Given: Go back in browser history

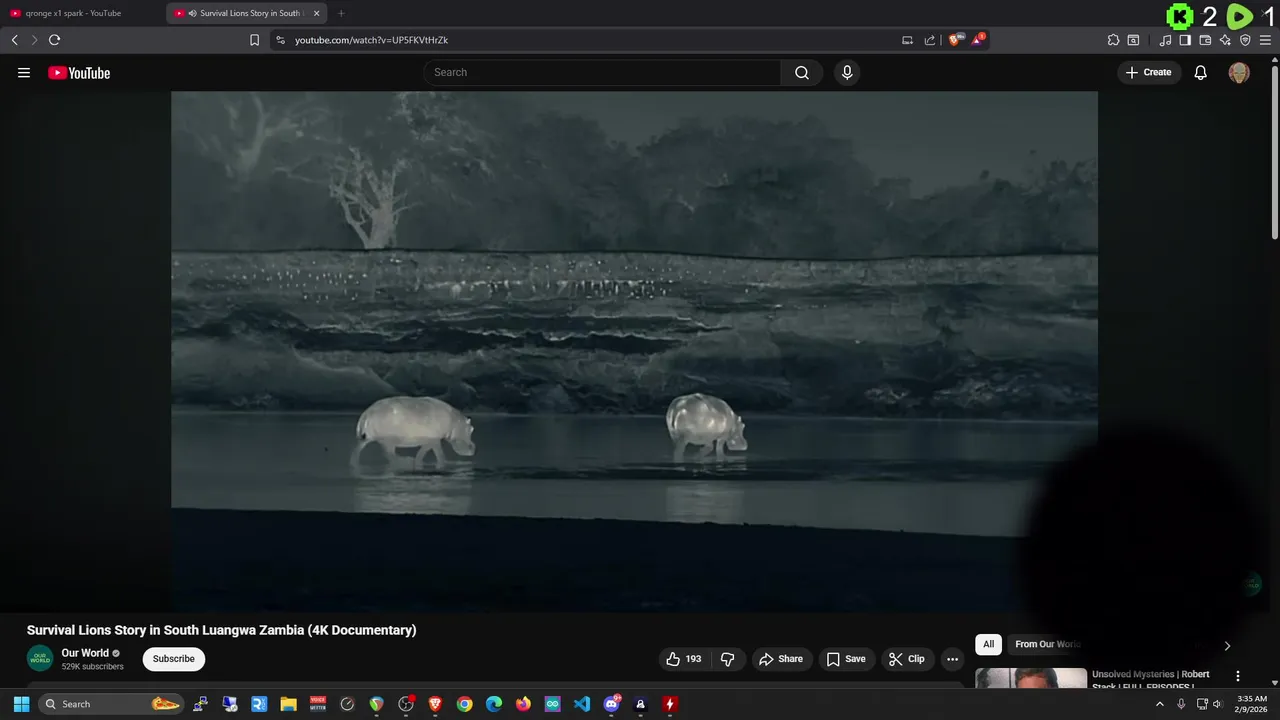Looking at the screenshot, I should pyautogui.click(x=14, y=40).
